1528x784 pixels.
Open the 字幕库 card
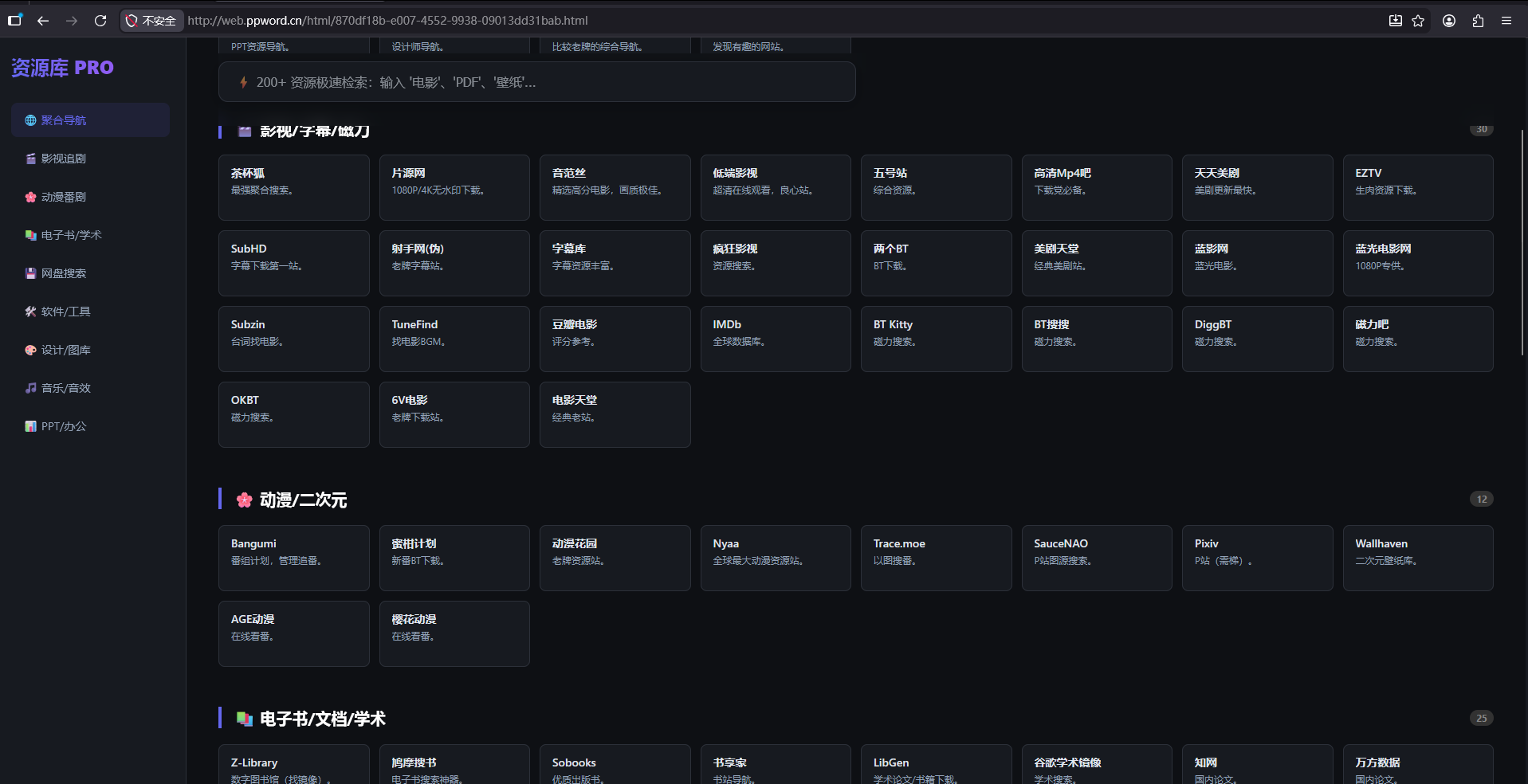pyautogui.click(x=615, y=263)
